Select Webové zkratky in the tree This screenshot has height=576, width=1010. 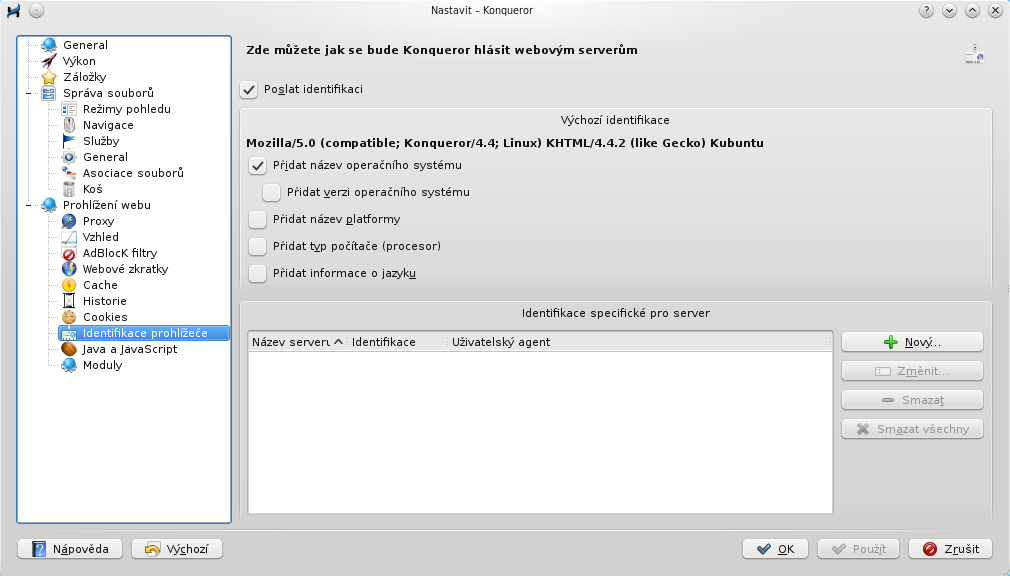tap(126, 269)
